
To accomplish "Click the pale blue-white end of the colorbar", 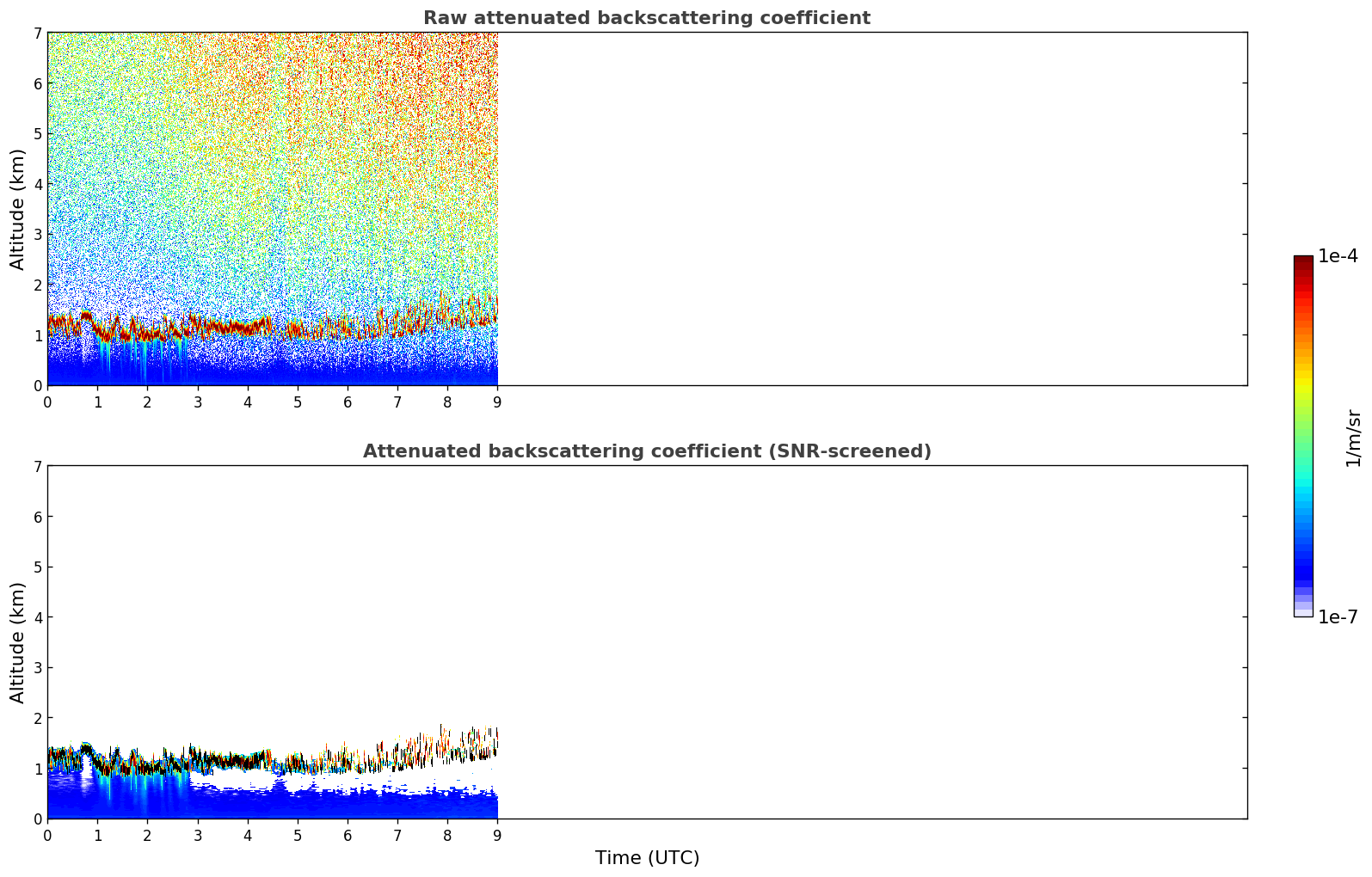I will coord(1303,611).
